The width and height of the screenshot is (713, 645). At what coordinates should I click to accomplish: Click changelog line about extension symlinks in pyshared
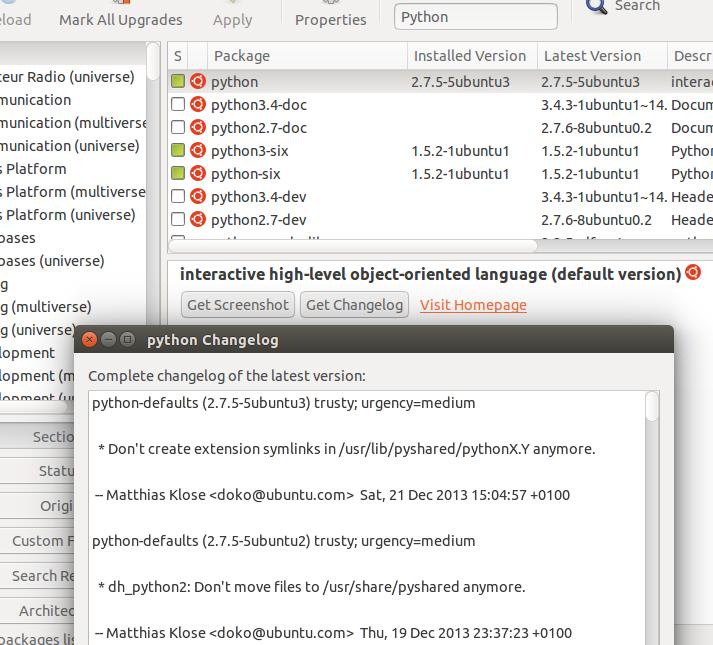pyautogui.click(x=346, y=449)
